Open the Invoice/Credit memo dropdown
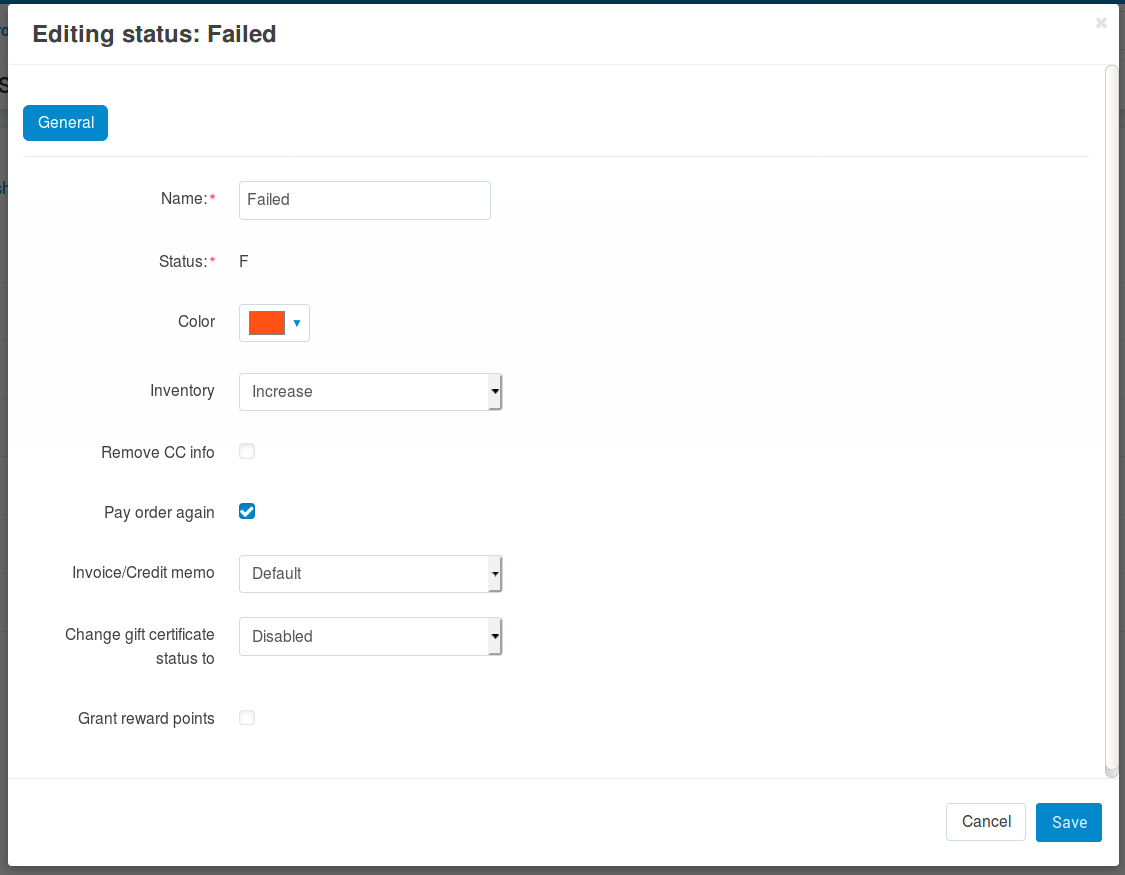The image size is (1125, 875). click(x=370, y=574)
